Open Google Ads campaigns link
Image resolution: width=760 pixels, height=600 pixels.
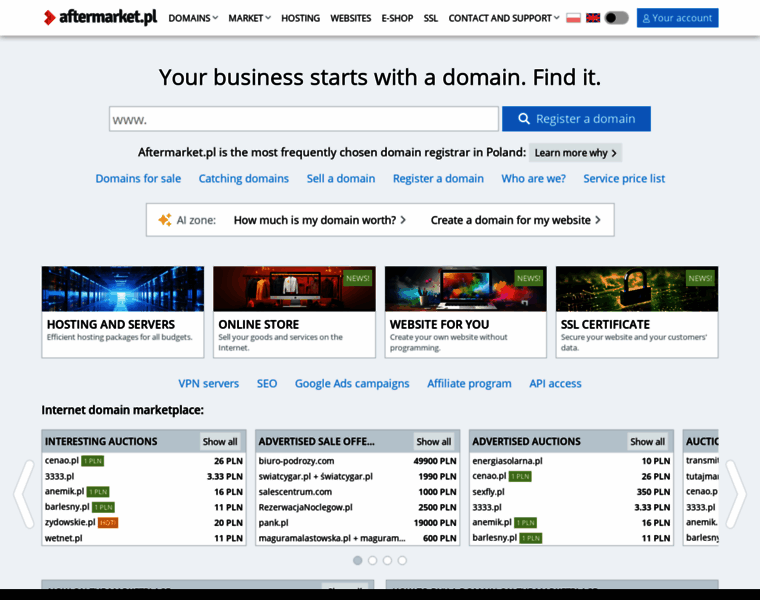pyautogui.click(x=352, y=383)
